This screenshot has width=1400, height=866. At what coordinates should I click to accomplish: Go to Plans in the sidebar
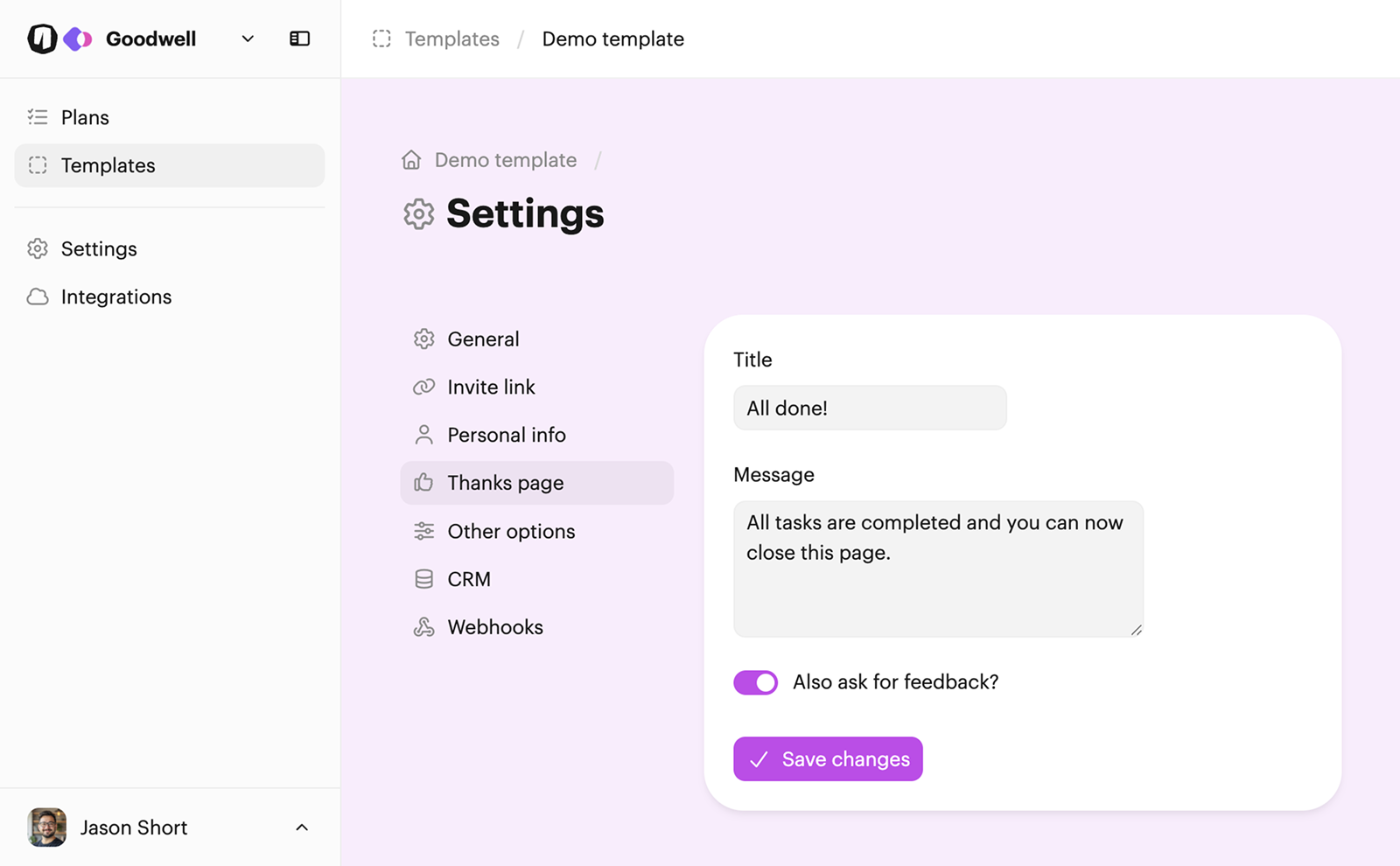coord(85,117)
